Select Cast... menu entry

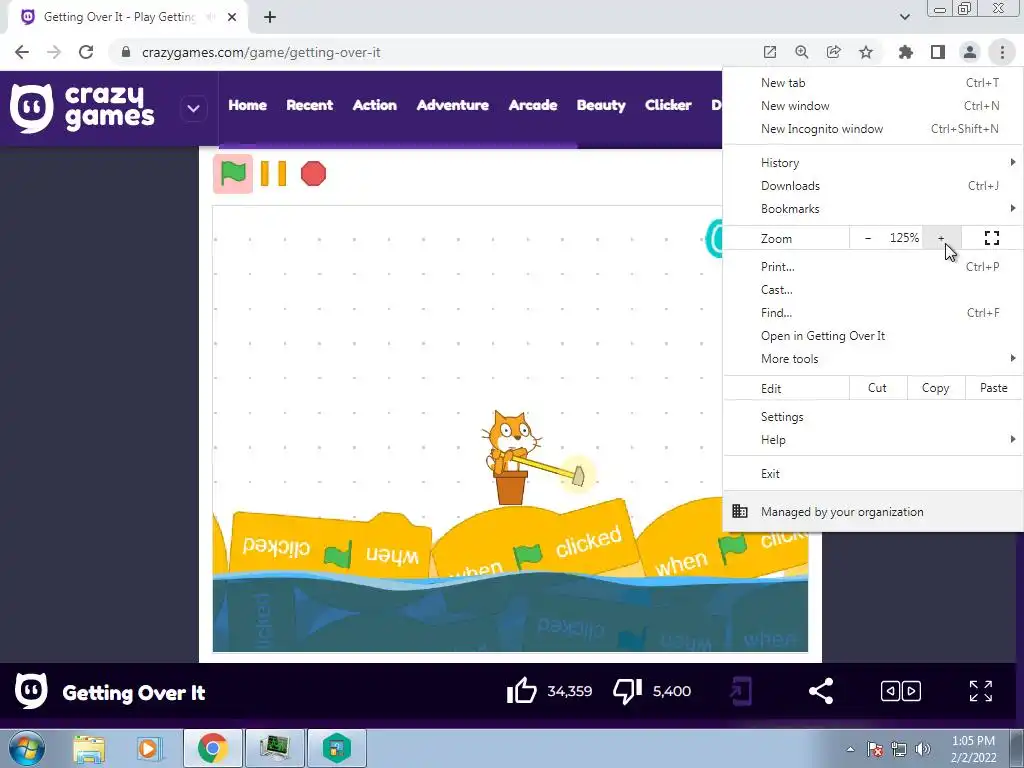pos(873,289)
